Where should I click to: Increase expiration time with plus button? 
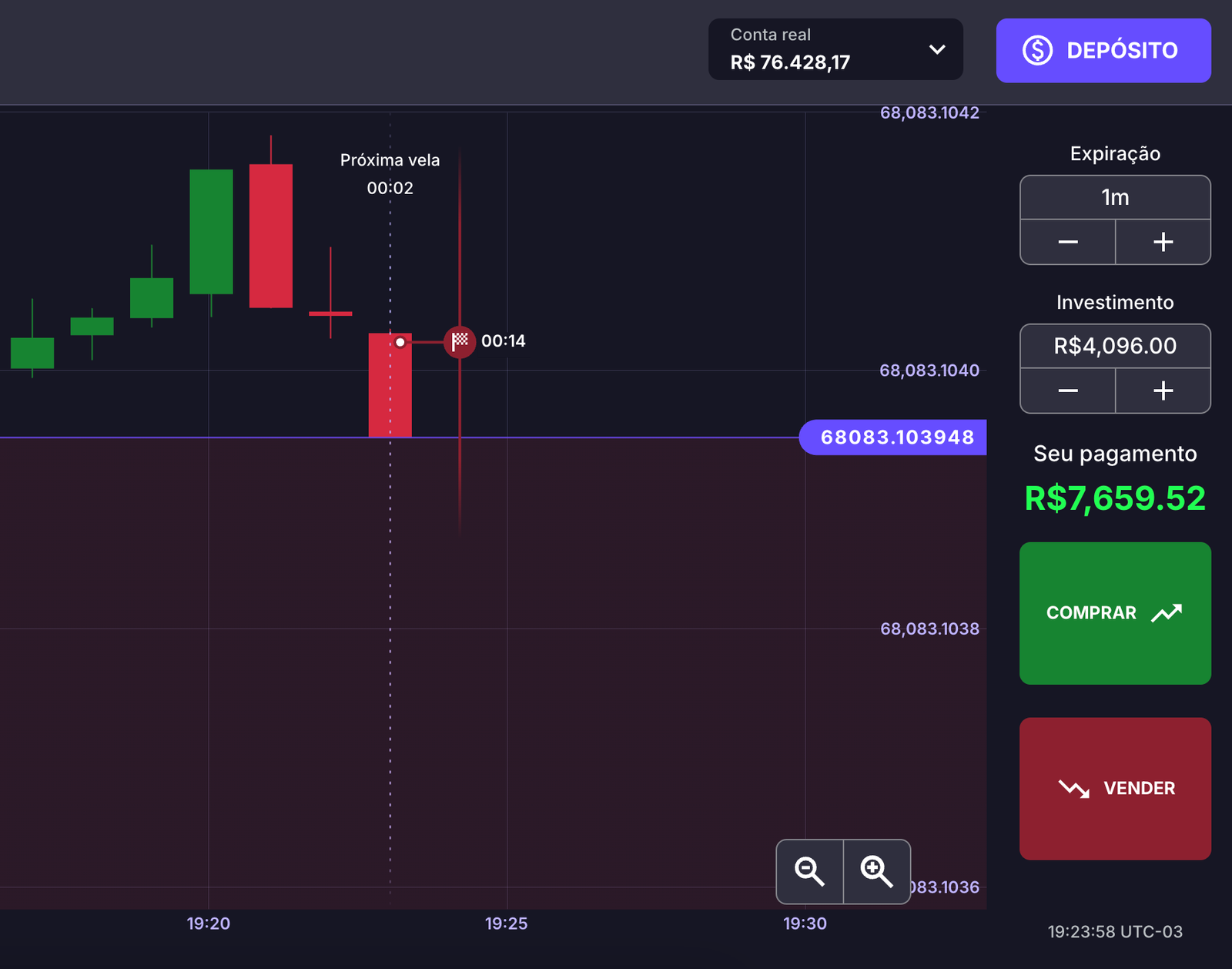pos(1163,242)
